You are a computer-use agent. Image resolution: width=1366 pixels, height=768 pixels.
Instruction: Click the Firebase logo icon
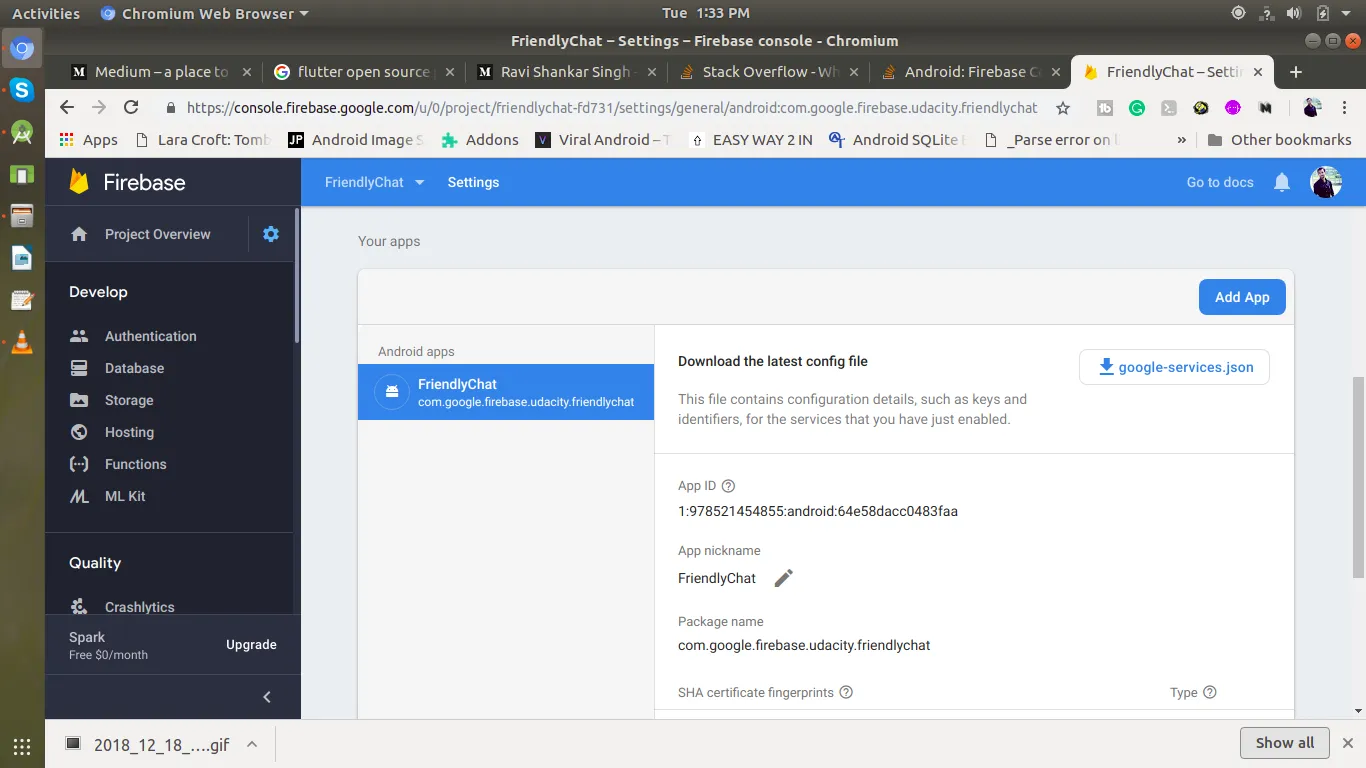79,182
